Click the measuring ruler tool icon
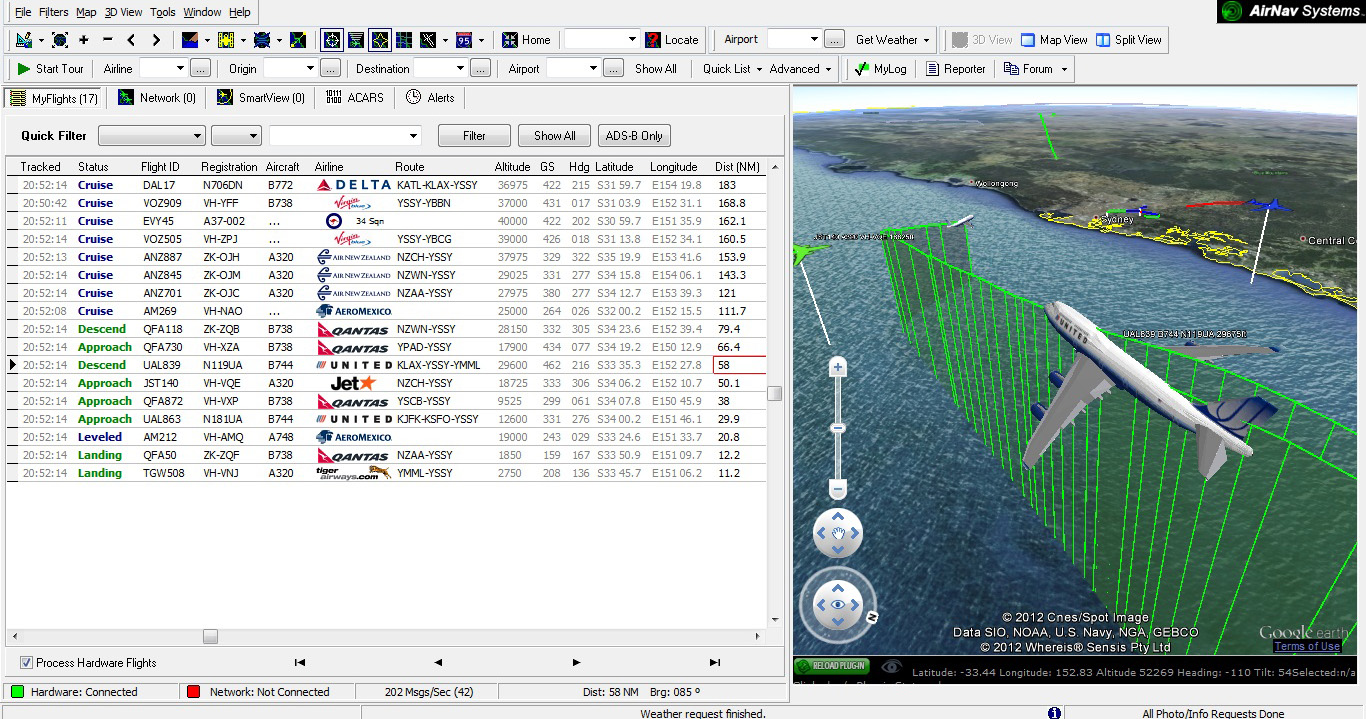This screenshot has width=1366, height=719. [x=24, y=40]
